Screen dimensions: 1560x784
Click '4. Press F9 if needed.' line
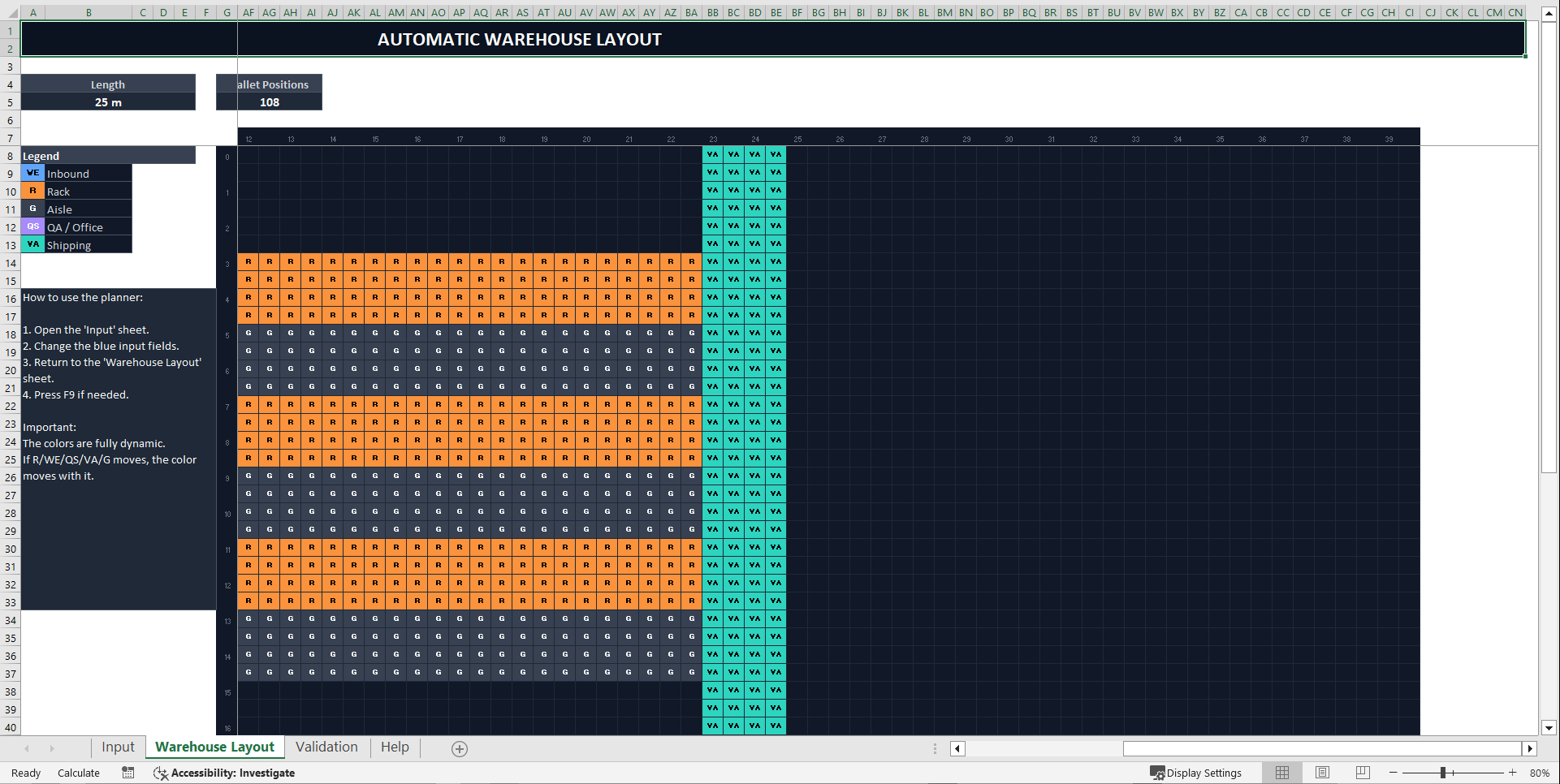point(76,394)
